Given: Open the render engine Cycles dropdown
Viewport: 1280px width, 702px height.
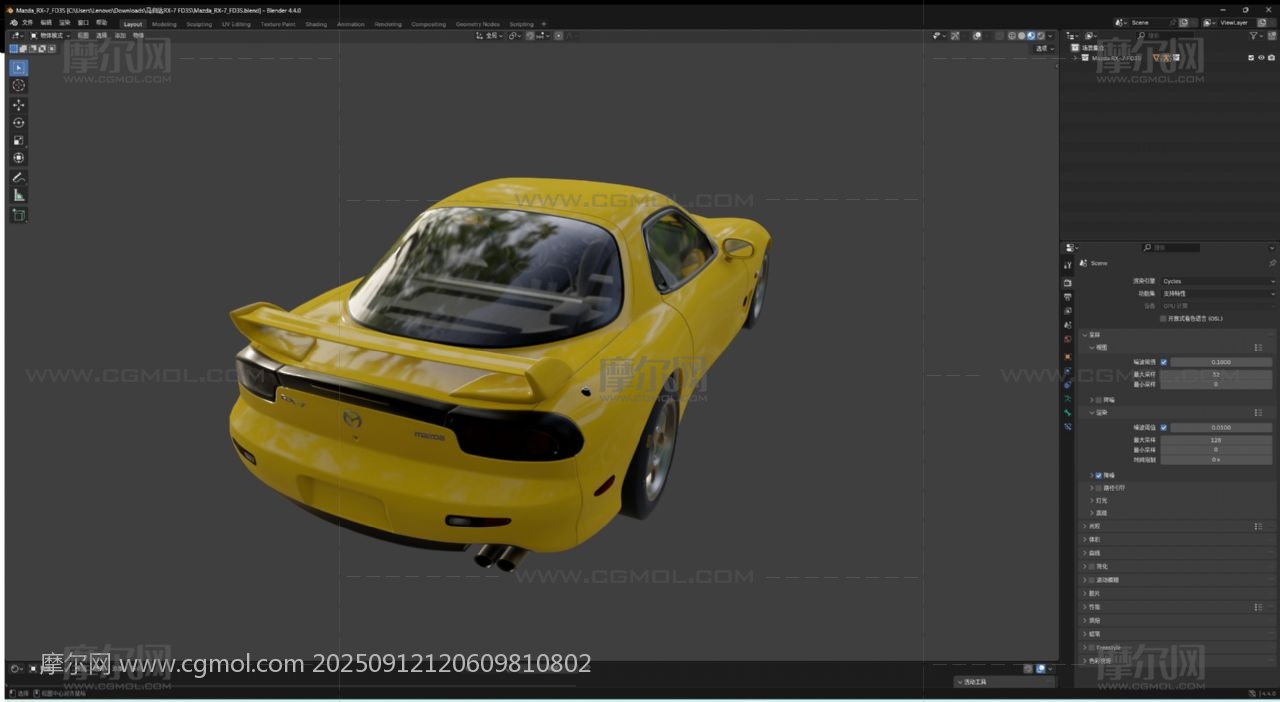Looking at the screenshot, I should (x=1218, y=282).
